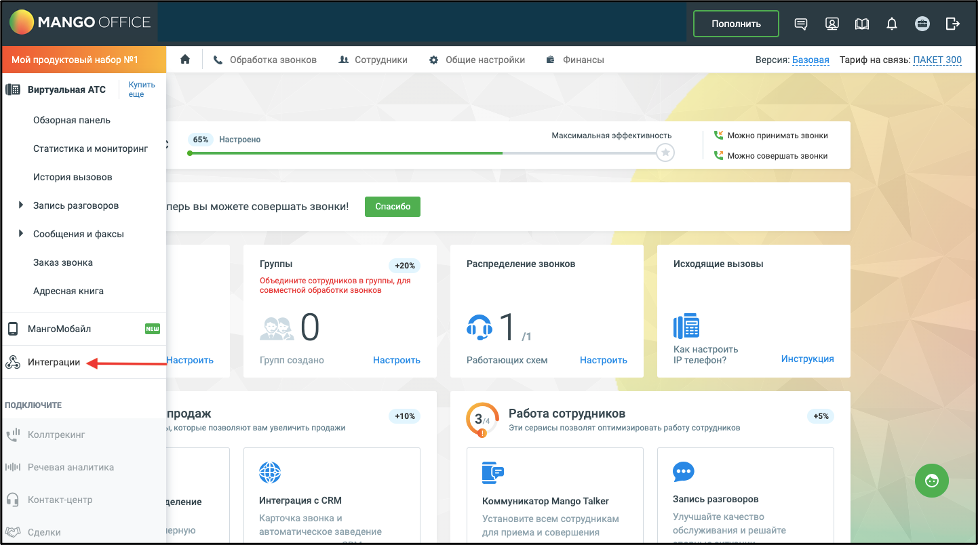Log out with the exit icon
This screenshot has height=545, width=979.
click(x=952, y=24)
